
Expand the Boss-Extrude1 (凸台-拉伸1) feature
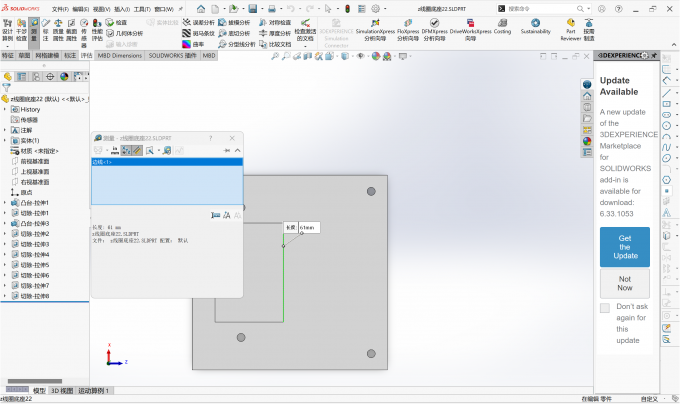tap(5, 202)
